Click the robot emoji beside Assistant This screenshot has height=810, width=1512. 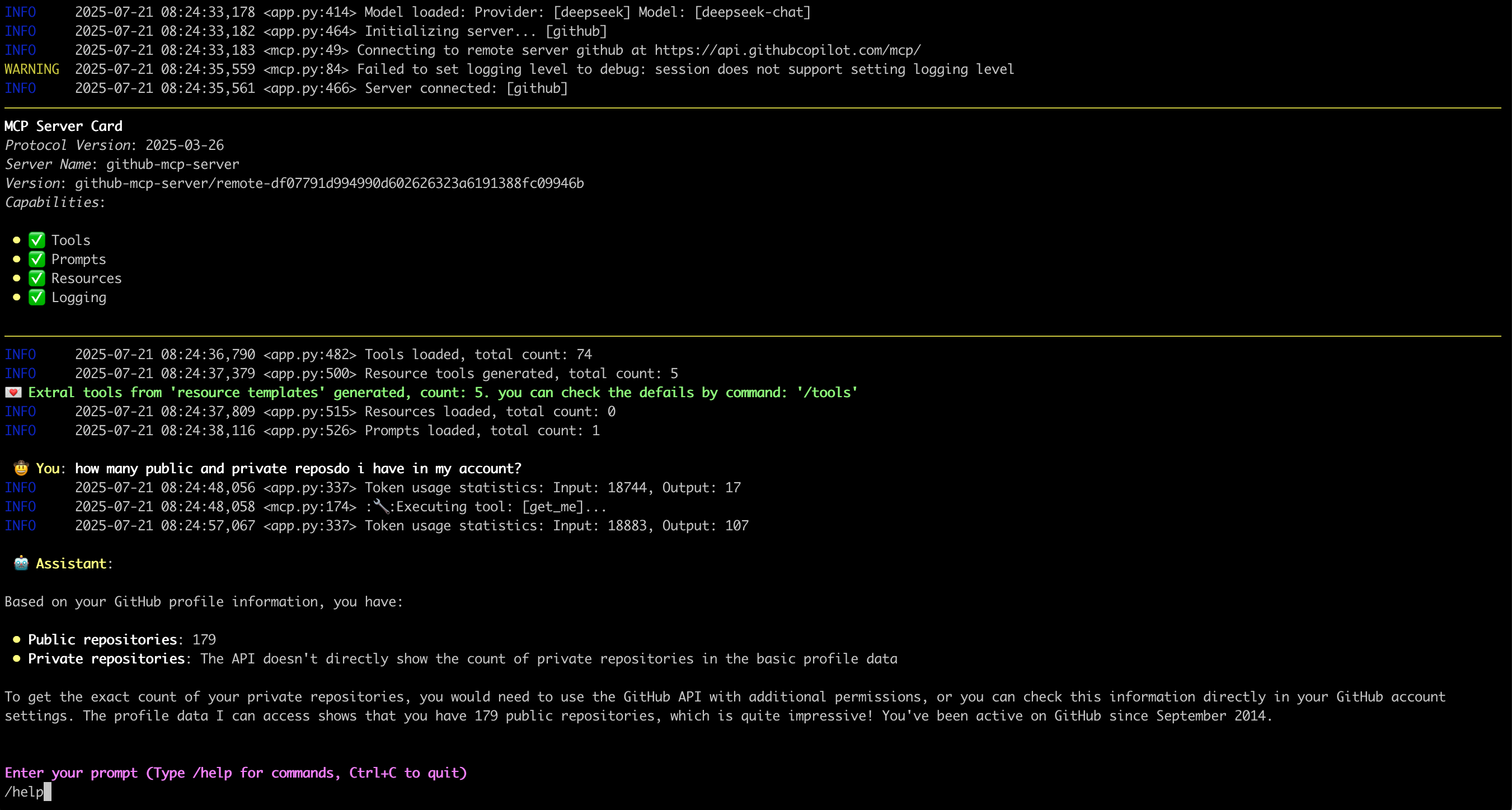coord(21,563)
